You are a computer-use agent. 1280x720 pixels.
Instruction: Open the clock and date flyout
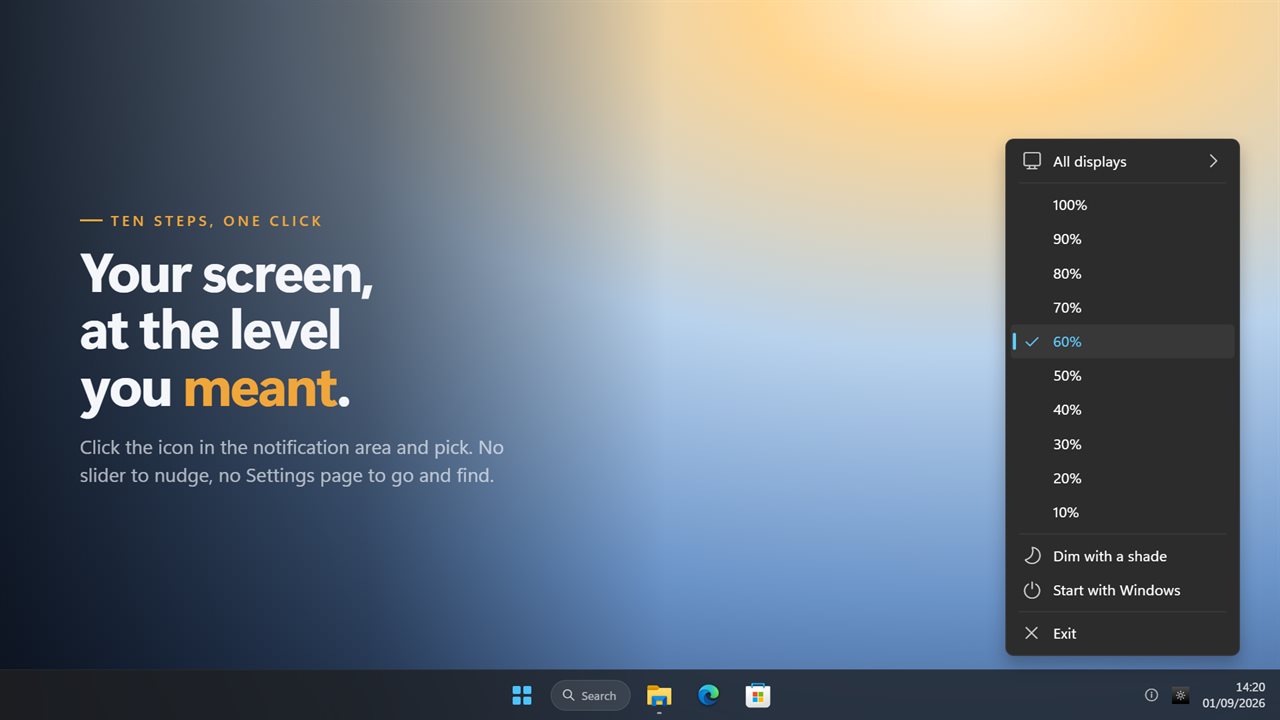[1236, 695]
